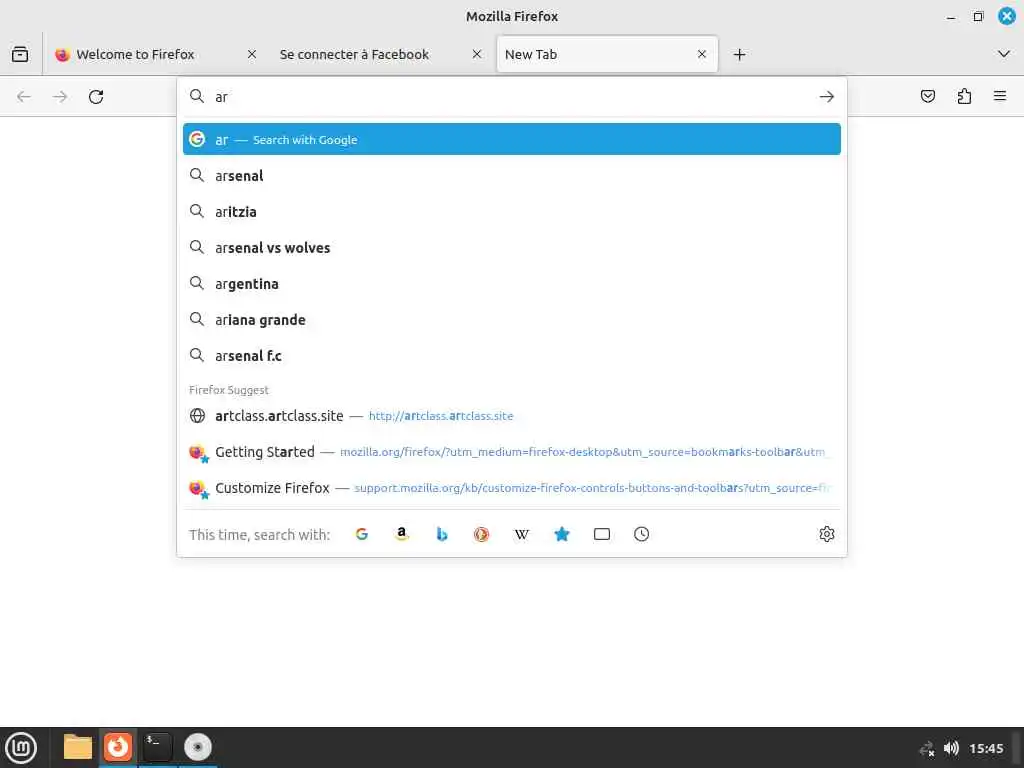
Task: Click the 15:45 clock in taskbar
Action: pyautogui.click(x=986, y=748)
